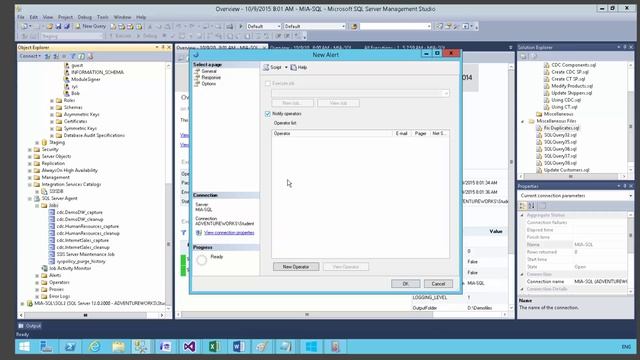Expand the Roles folder in Object Explorer
The width and height of the screenshot is (640, 360).
point(52,100)
